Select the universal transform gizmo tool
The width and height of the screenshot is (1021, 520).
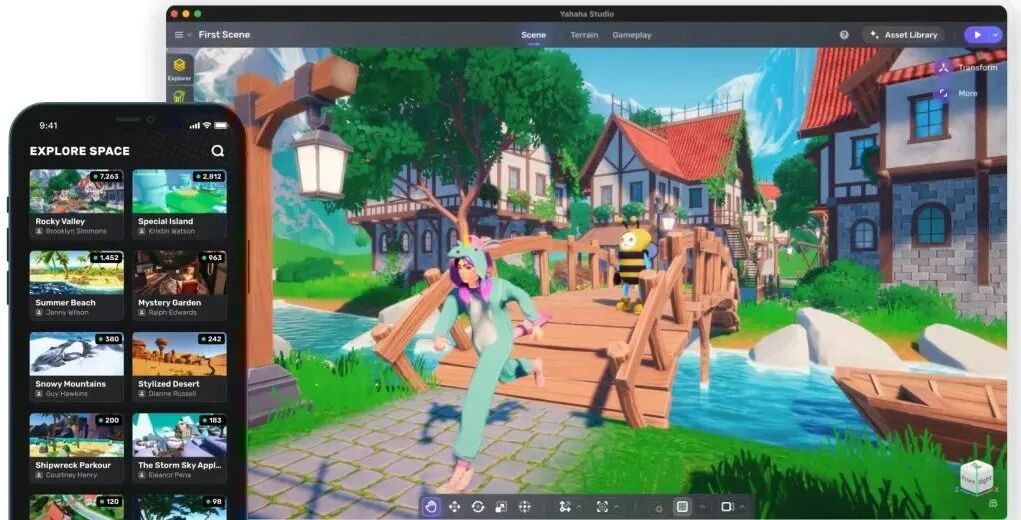click(x=524, y=506)
